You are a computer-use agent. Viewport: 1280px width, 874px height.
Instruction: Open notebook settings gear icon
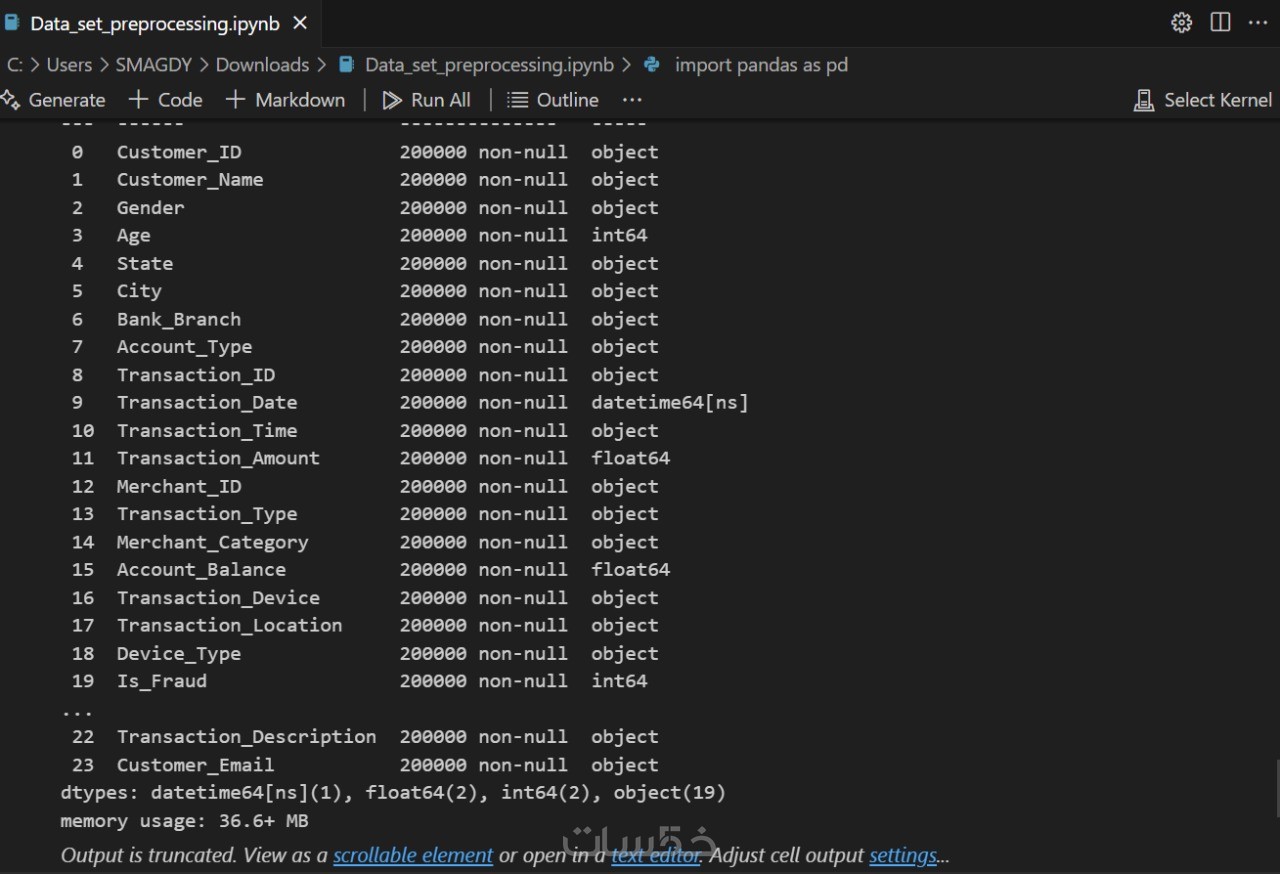1181,23
